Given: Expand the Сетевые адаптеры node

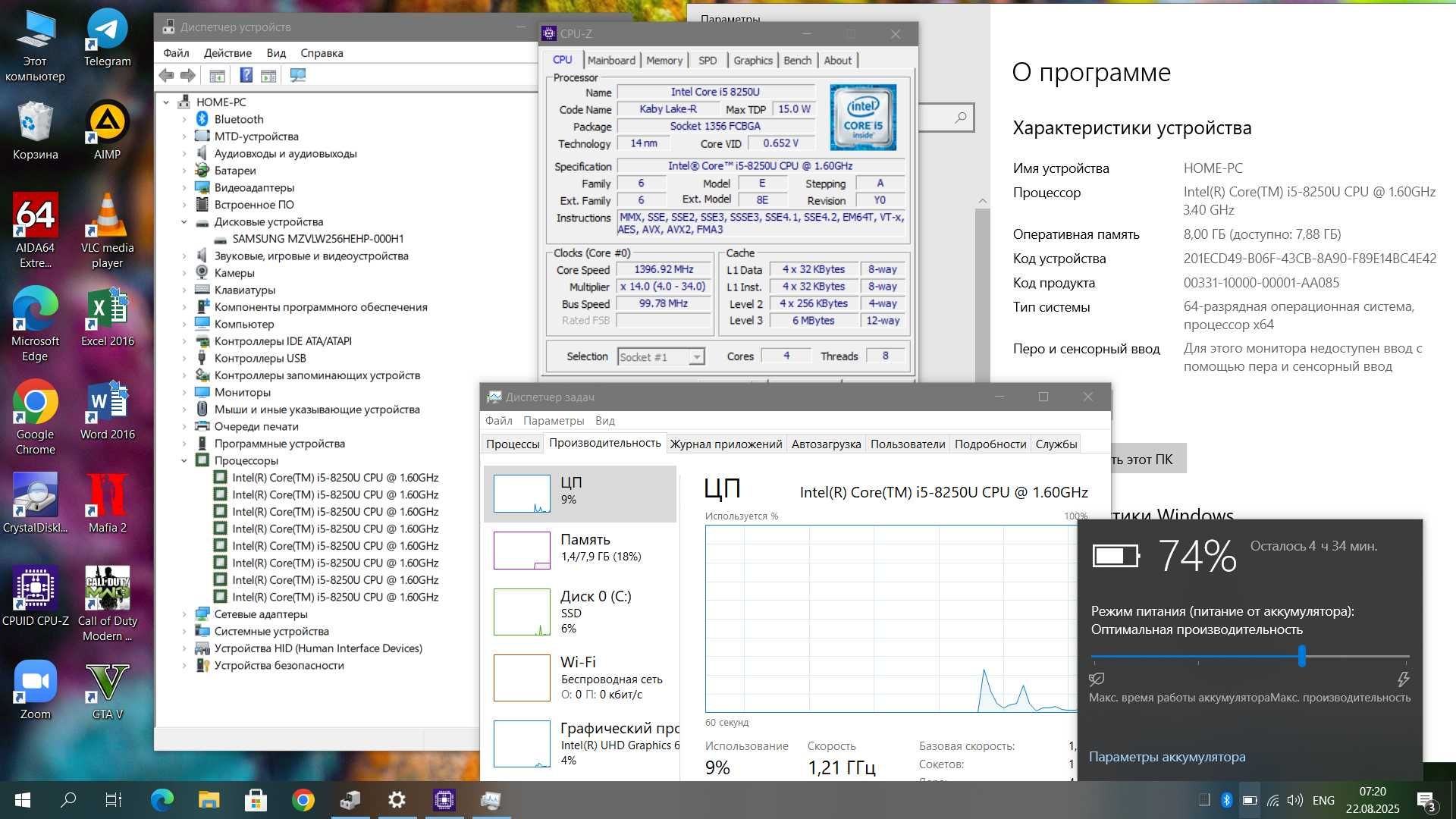Looking at the screenshot, I should click(x=184, y=614).
